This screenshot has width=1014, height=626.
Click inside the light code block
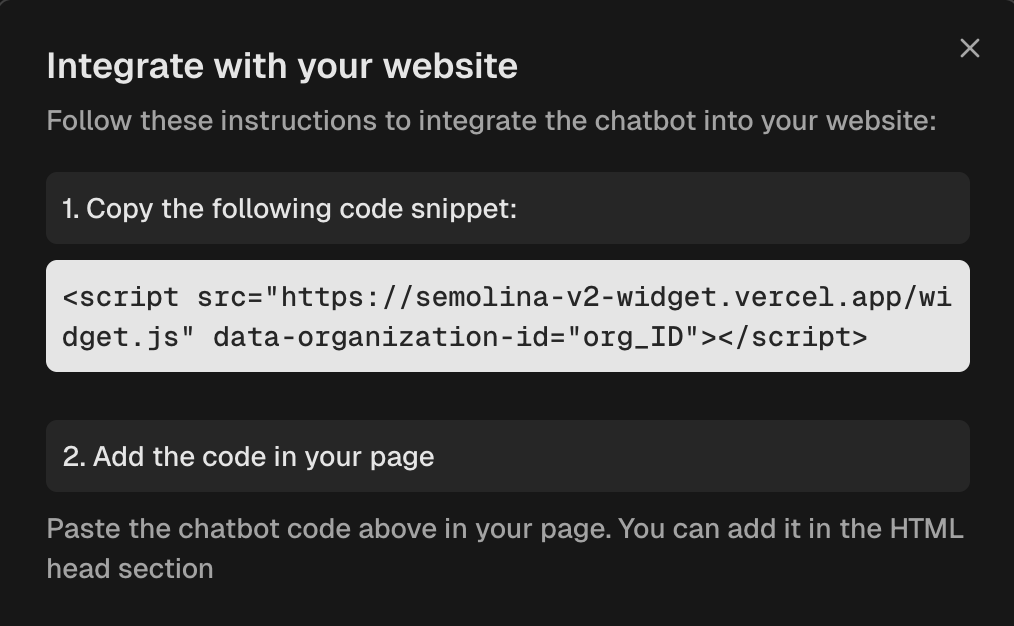point(507,316)
